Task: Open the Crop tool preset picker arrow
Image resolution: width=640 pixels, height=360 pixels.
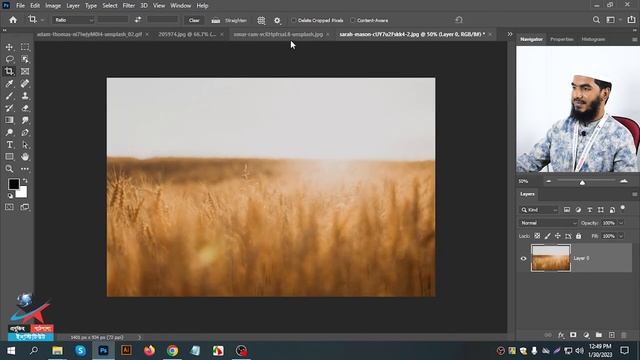Action: (x=42, y=20)
